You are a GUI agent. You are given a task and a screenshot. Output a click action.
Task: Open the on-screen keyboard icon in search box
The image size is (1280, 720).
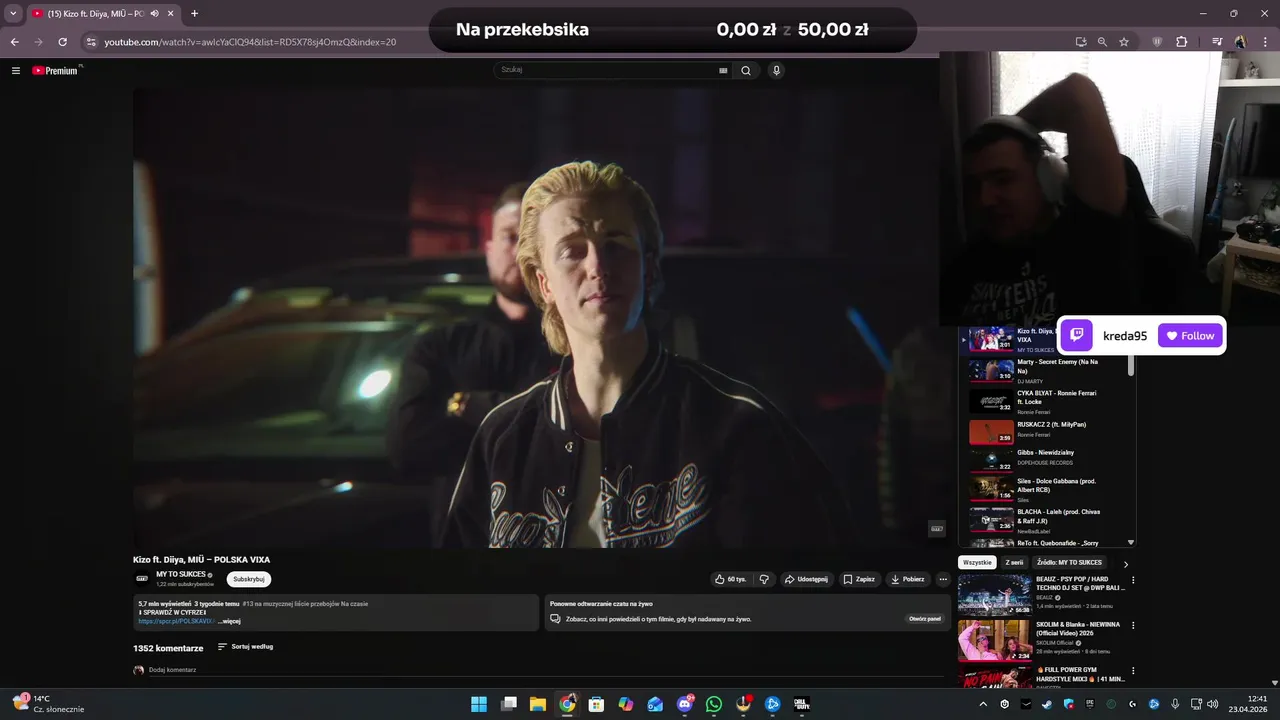coord(723,71)
